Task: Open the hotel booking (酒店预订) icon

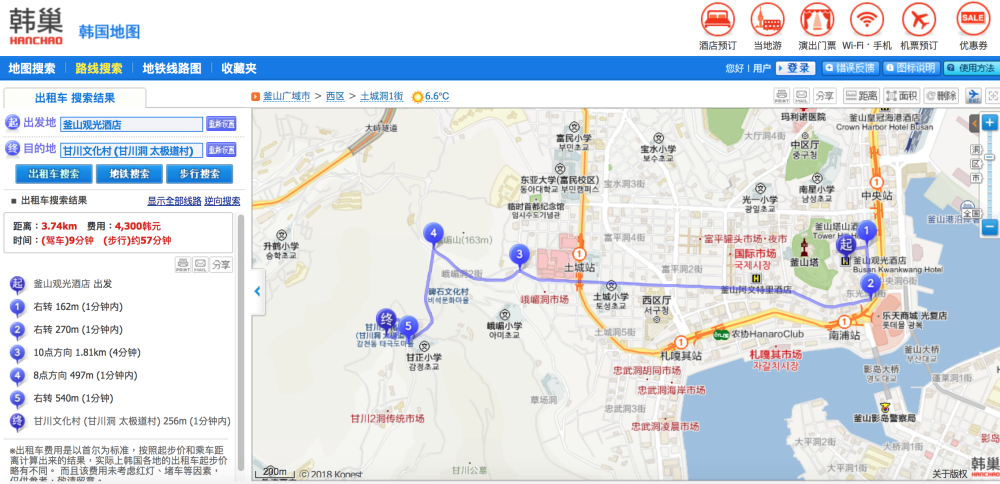Action: pyautogui.click(x=717, y=20)
